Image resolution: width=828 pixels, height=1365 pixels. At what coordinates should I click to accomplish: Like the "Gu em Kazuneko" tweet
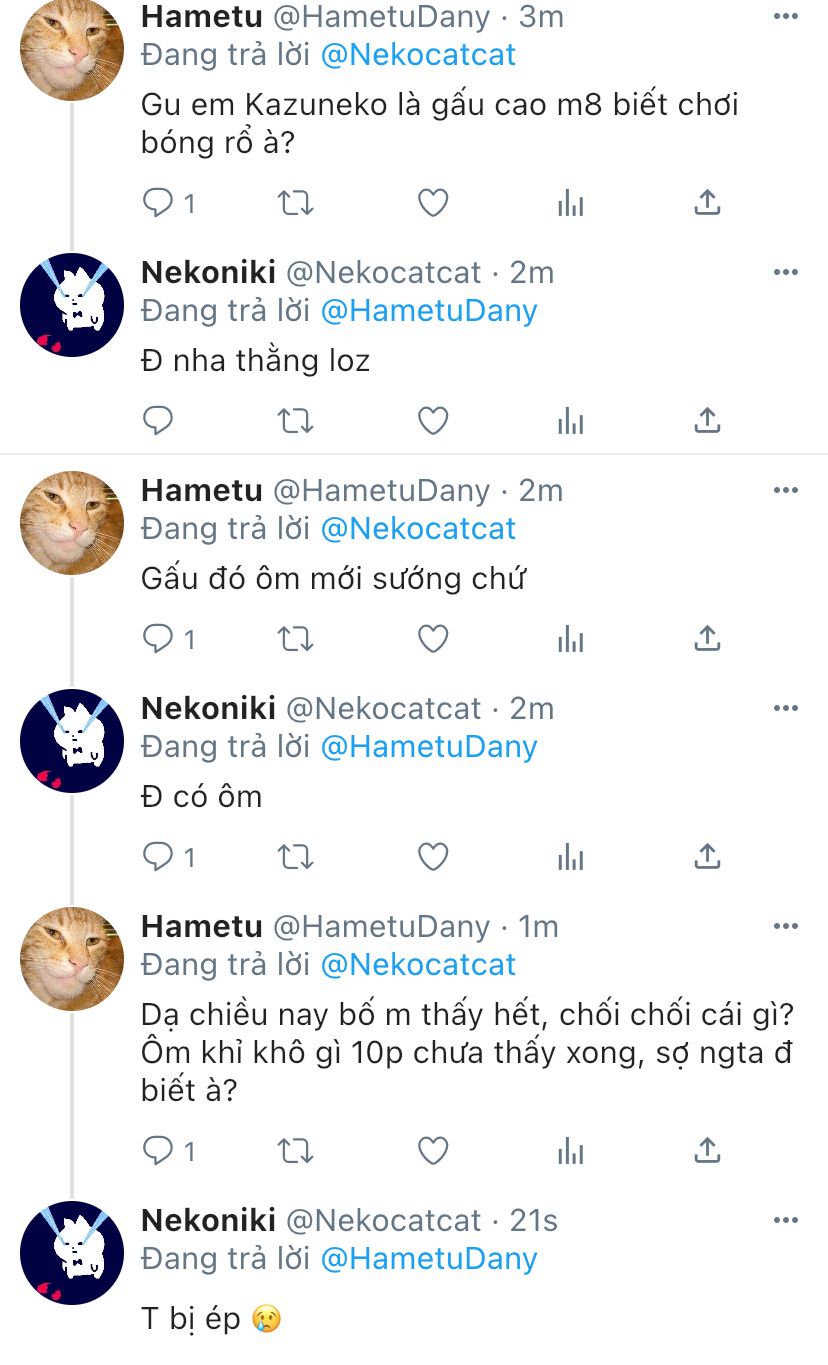click(x=432, y=203)
